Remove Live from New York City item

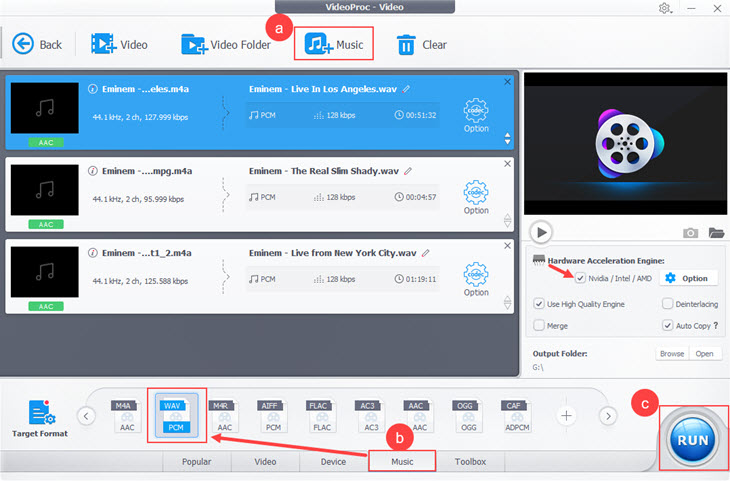pos(507,246)
